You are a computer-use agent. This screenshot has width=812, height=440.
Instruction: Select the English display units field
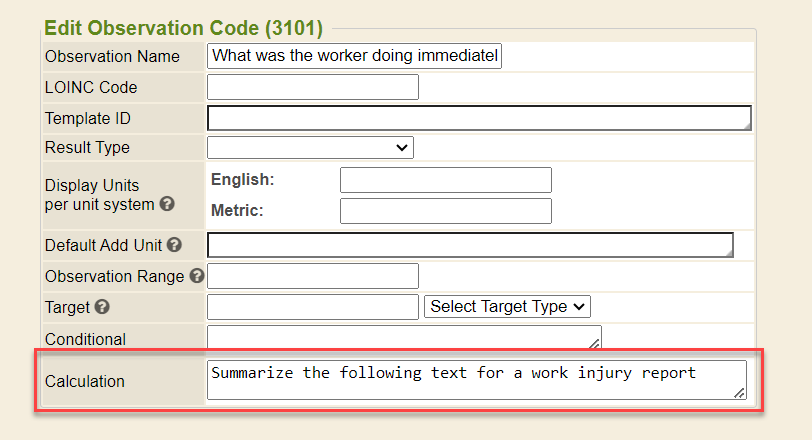(445, 180)
